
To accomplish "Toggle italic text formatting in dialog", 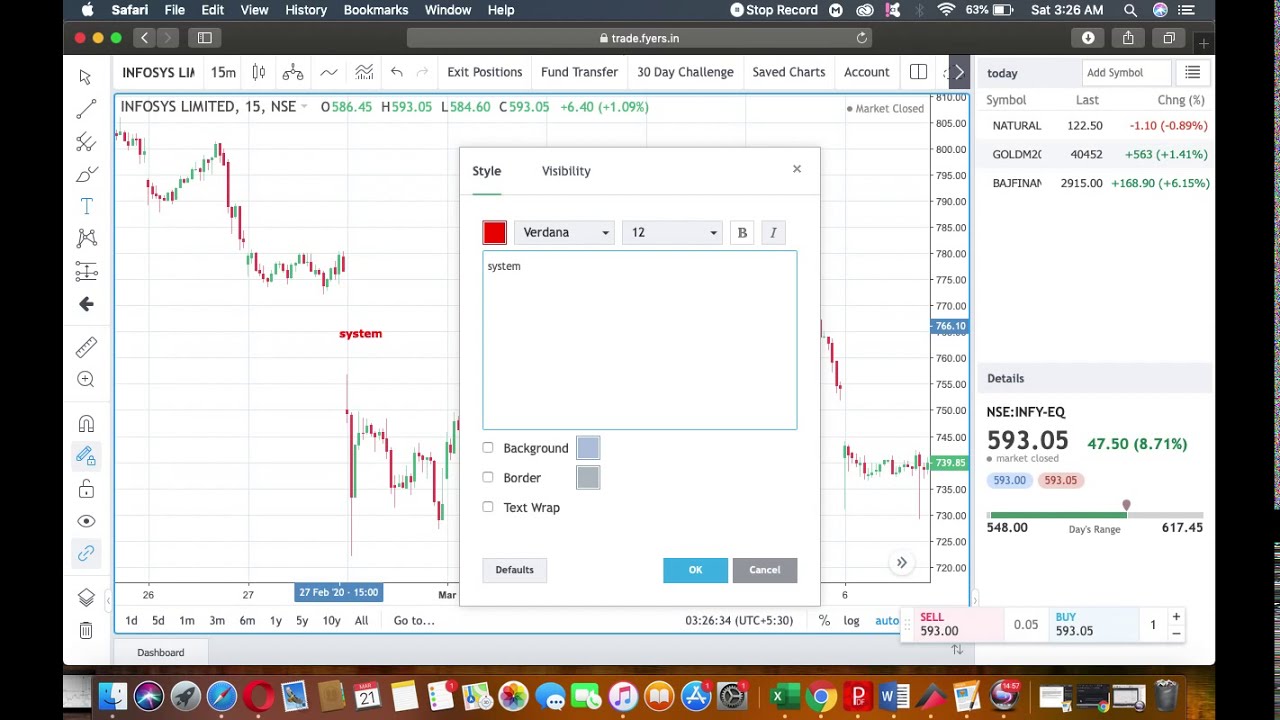I will pyautogui.click(x=773, y=233).
